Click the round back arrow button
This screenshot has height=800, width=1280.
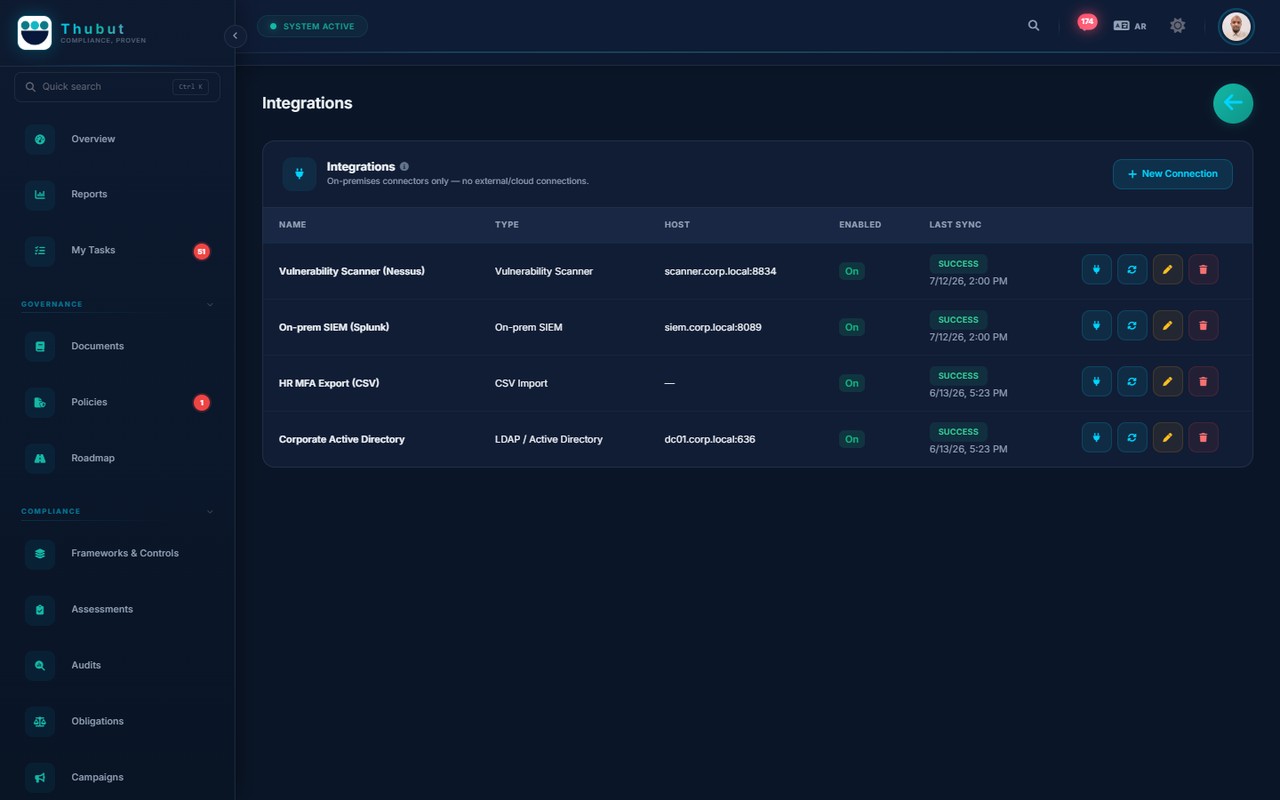(1233, 103)
